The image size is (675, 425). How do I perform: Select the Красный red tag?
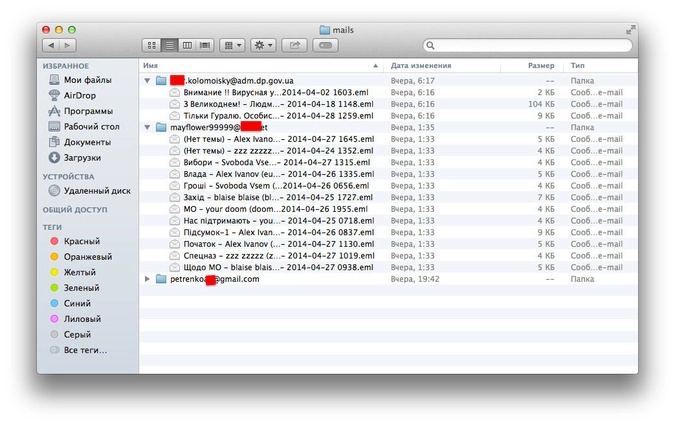[x=81, y=241]
